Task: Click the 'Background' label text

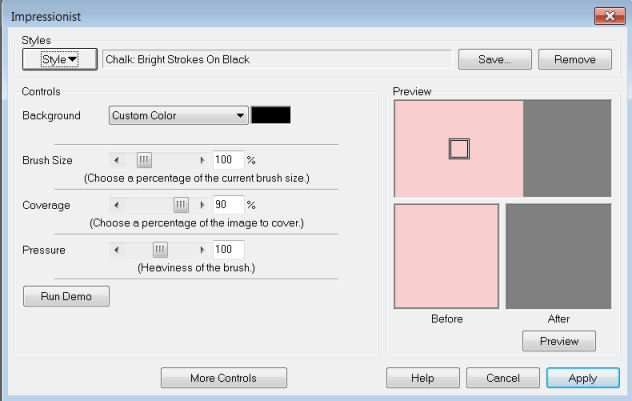Action: 51,116
